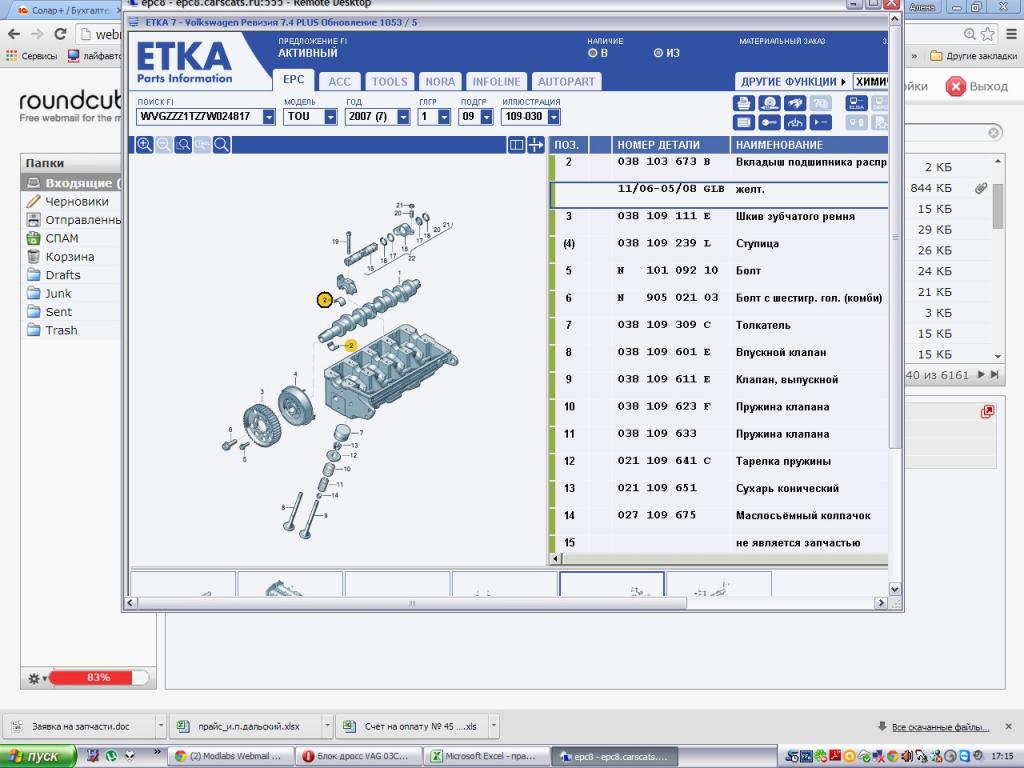Switch to the NORA tab
1024x768 pixels.
(440, 82)
